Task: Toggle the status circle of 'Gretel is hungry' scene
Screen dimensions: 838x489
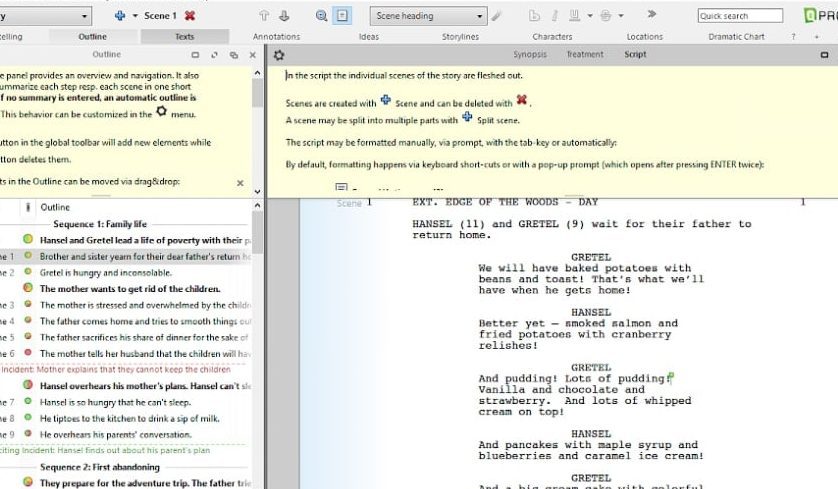Action: (x=30, y=272)
